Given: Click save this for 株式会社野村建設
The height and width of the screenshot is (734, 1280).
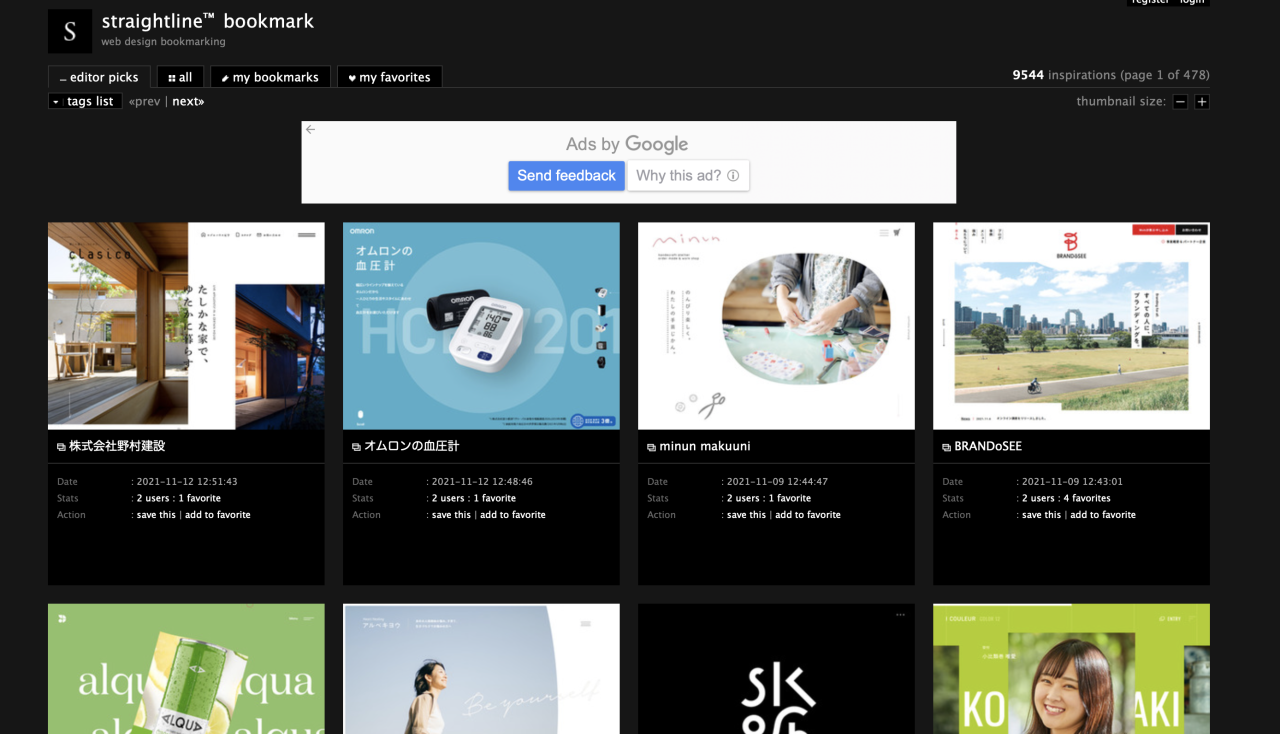Looking at the screenshot, I should point(156,515).
